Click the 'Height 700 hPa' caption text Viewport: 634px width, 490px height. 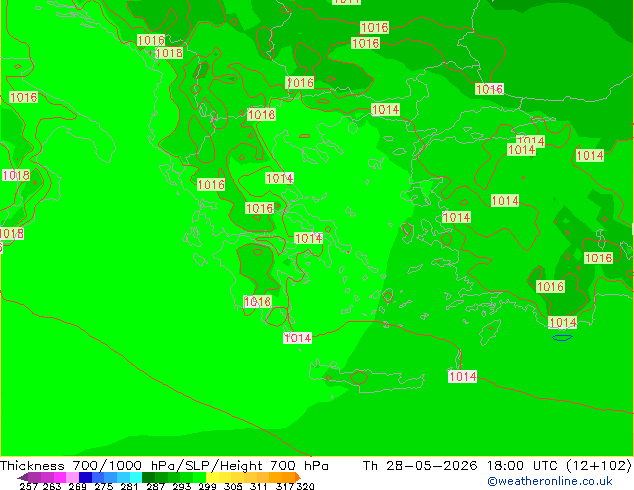pyautogui.click(x=274, y=465)
